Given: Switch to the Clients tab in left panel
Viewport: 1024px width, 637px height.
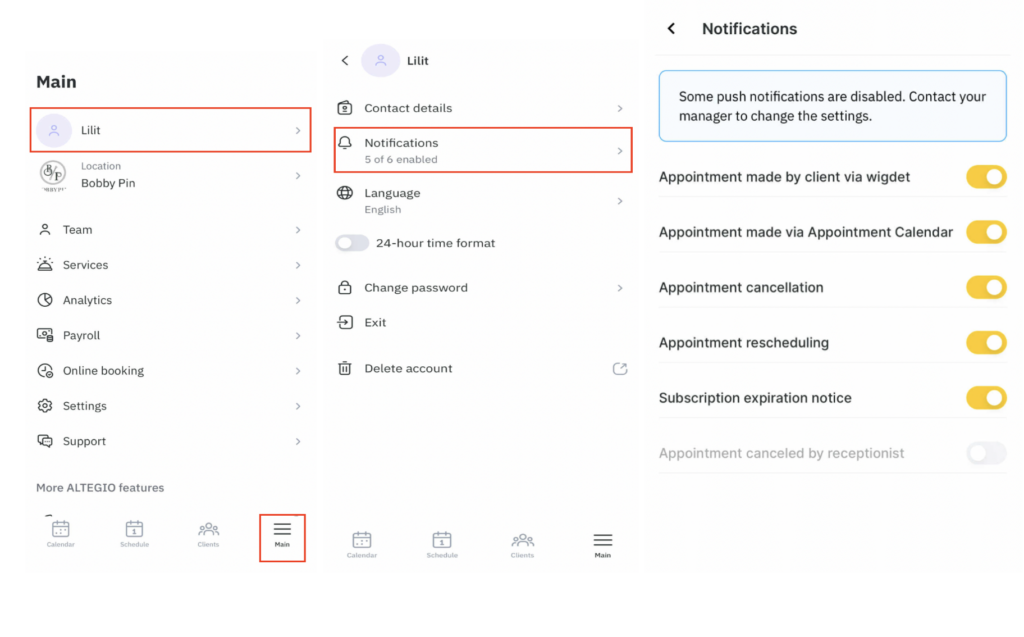Looking at the screenshot, I should click(x=208, y=534).
